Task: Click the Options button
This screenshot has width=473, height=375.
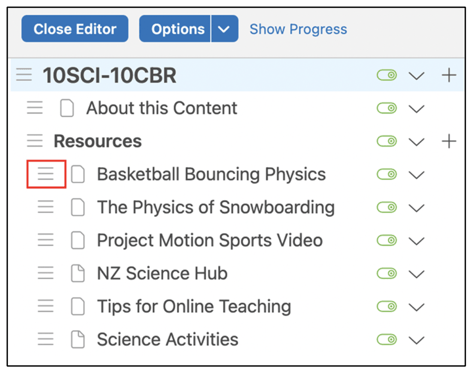Action: coord(175,29)
